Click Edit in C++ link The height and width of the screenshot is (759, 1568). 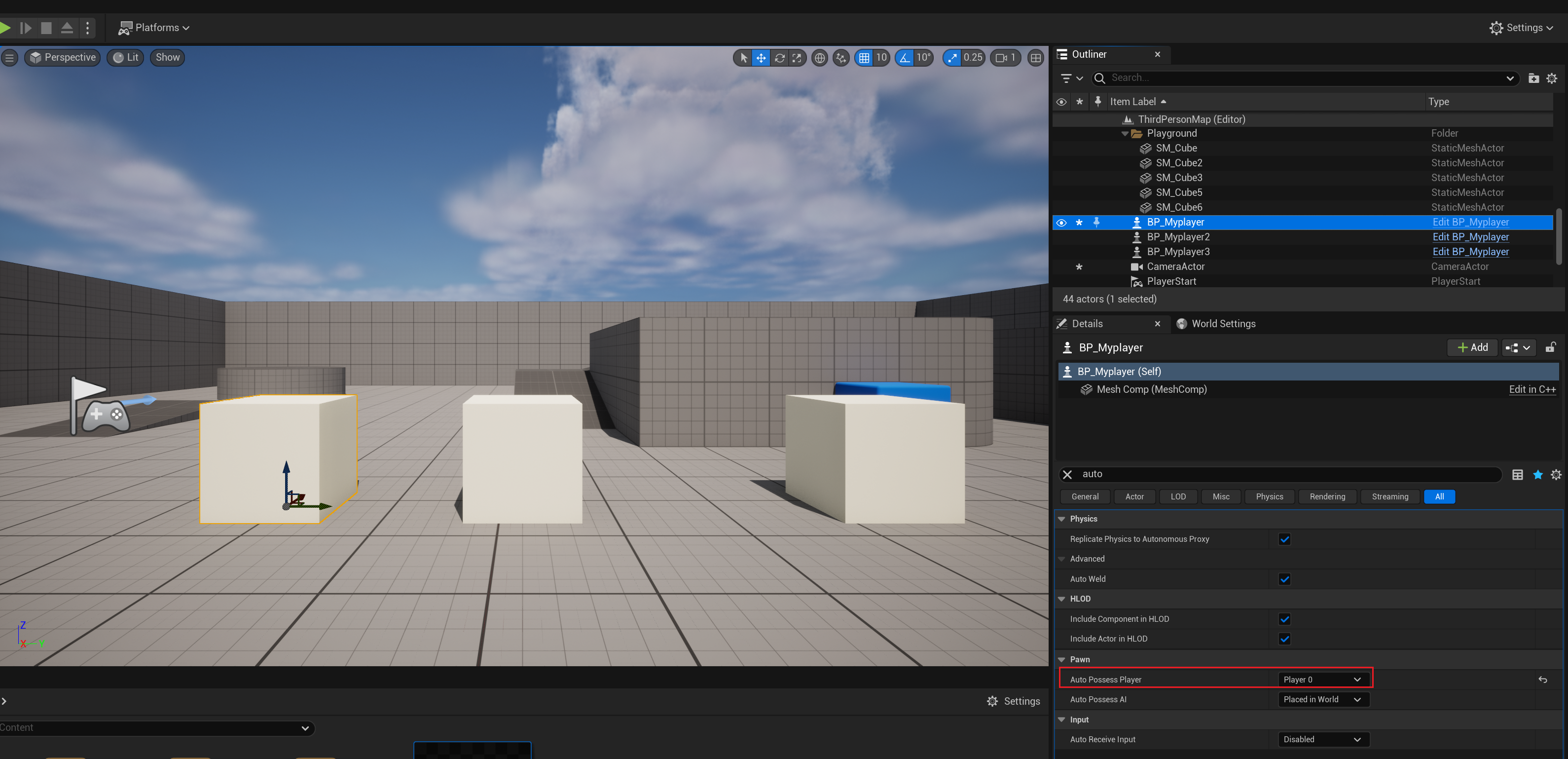(x=1532, y=389)
